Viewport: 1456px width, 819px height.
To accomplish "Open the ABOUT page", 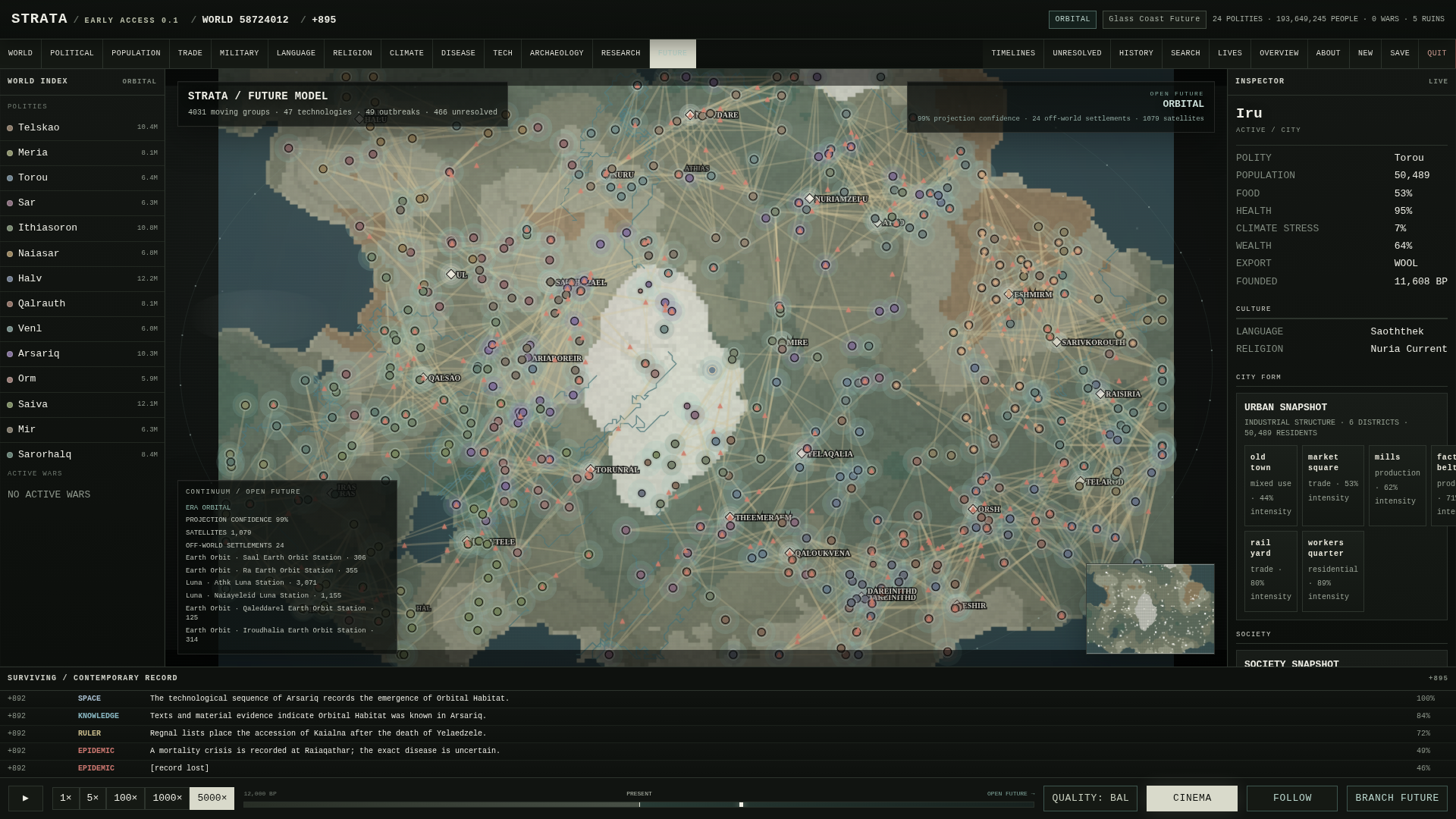I will pos(1329,54).
